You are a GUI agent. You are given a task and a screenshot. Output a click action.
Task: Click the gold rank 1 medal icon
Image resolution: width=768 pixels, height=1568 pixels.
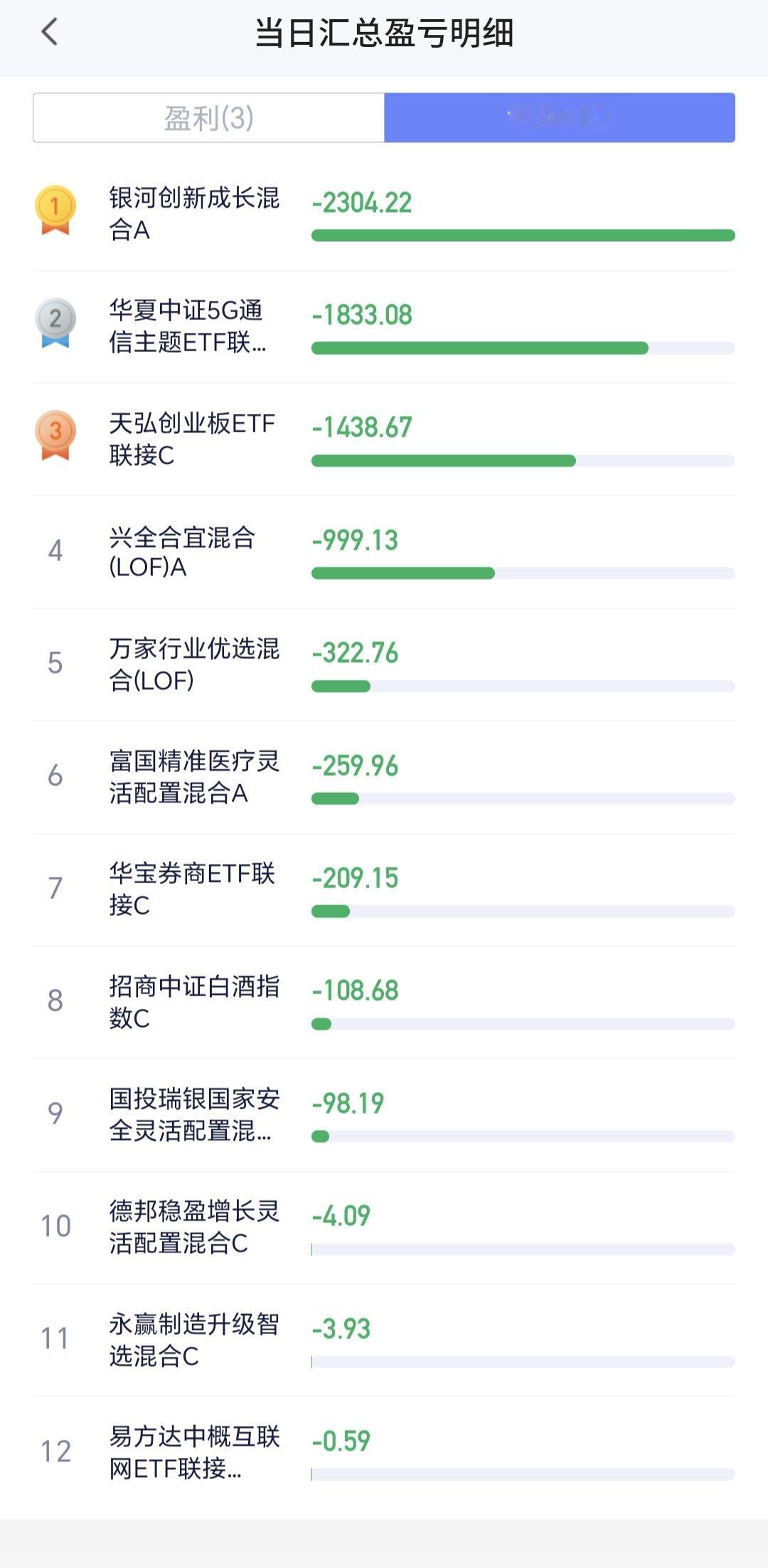(x=55, y=209)
